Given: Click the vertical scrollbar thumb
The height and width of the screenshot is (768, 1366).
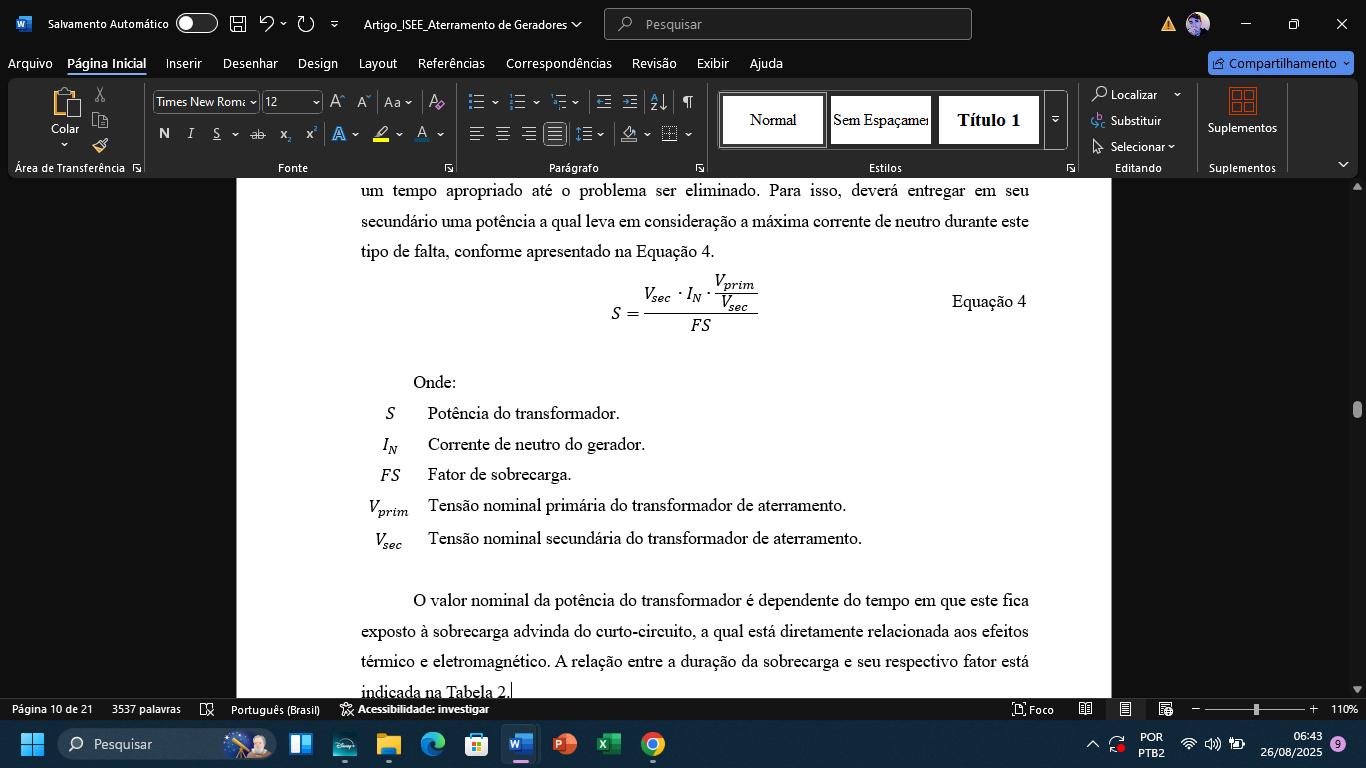Looking at the screenshot, I should tap(1357, 409).
